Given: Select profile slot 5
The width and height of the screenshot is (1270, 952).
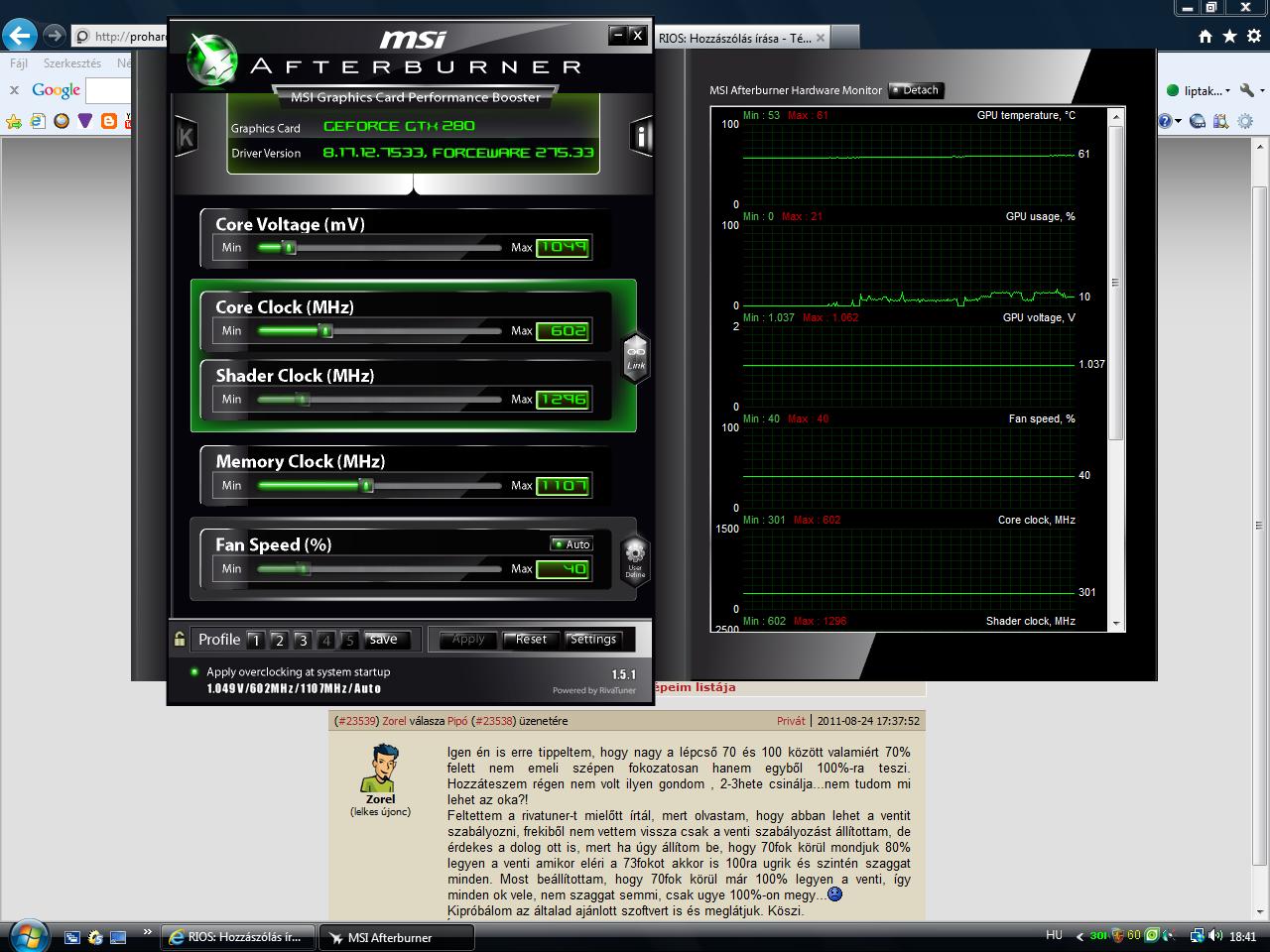Looking at the screenshot, I should 349,640.
